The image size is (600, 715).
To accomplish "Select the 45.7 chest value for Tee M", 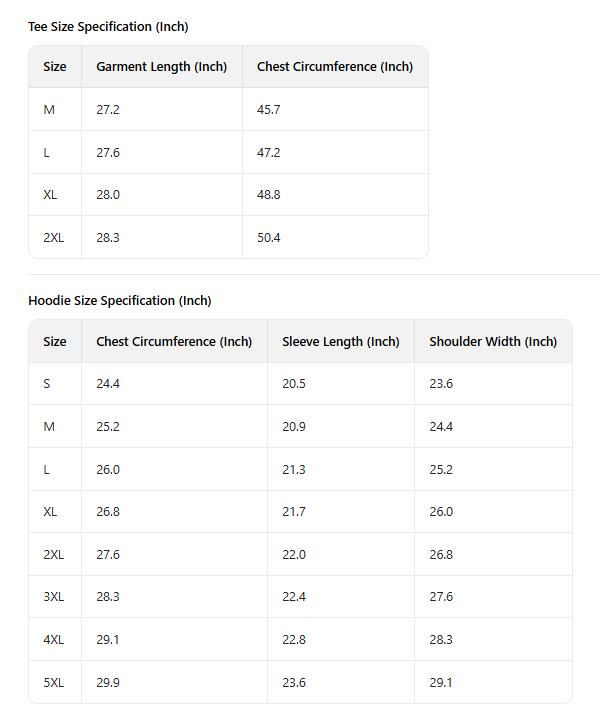I will click(x=268, y=110).
